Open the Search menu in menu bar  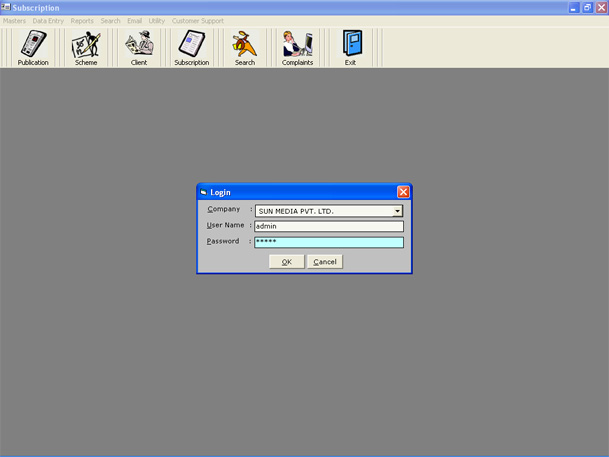pos(110,21)
